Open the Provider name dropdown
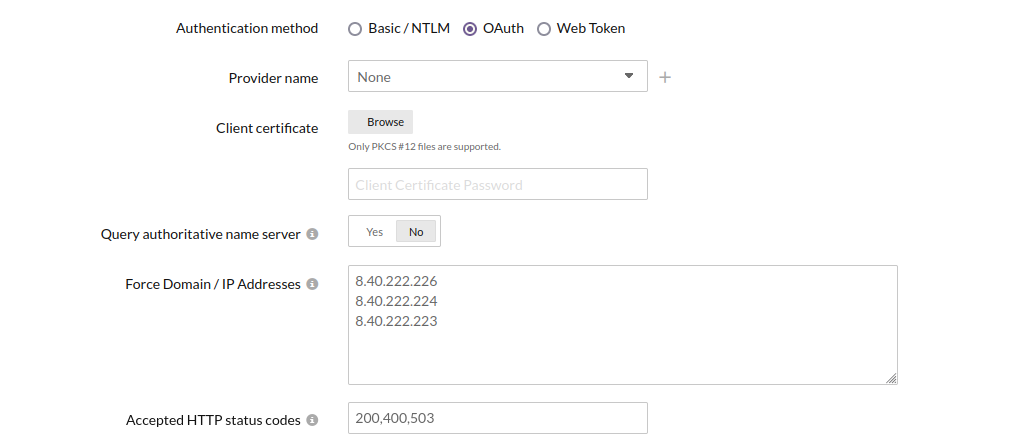Screen dimensions: 1021x440 [x=497, y=76]
